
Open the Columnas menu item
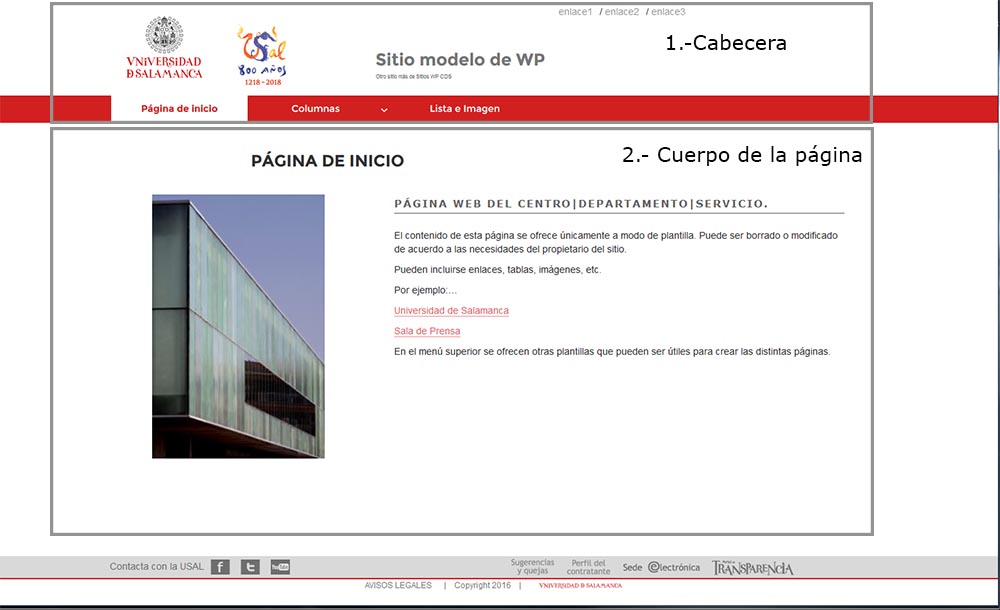315,109
